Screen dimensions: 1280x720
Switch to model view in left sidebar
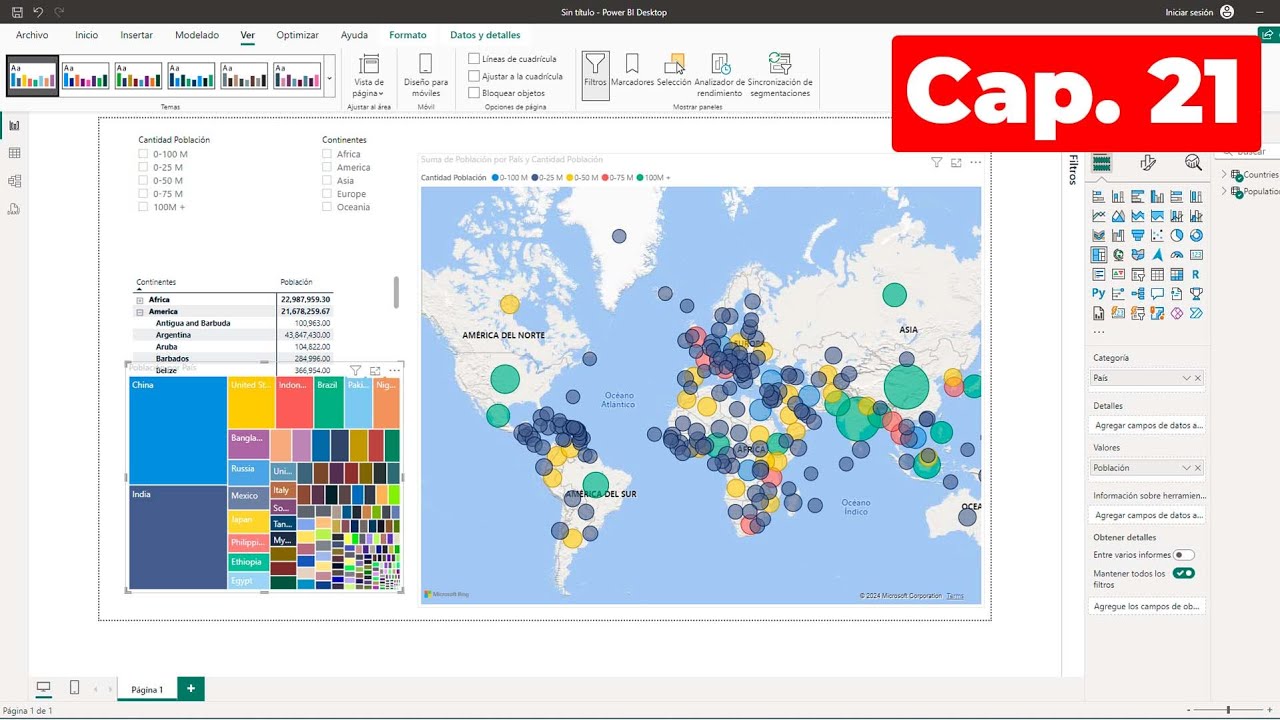[14, 181]
